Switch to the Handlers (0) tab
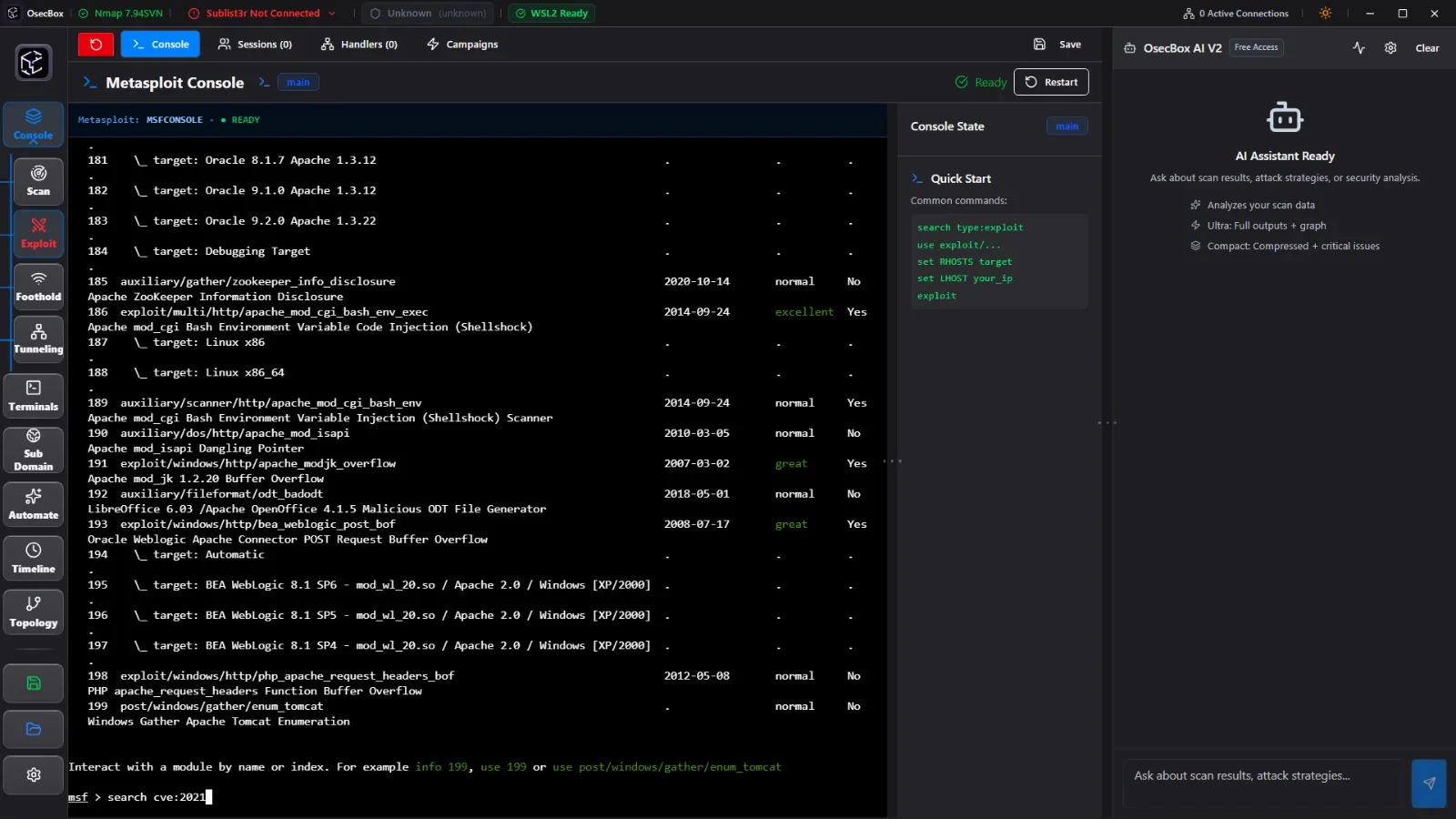Viewport: 1456px width, 819px height. [359, 44]
